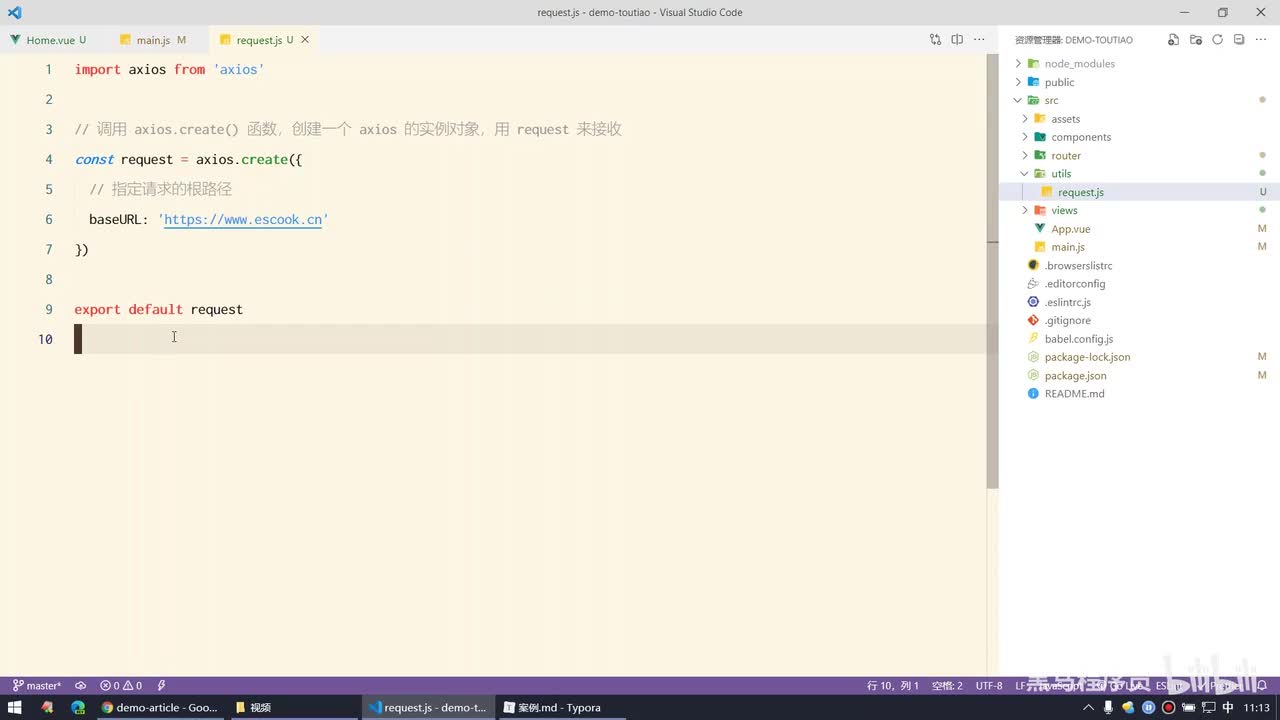This screenshot has width=1280, height=720.
Task: Change file encoding UTF-8
Action: click(x=989, y=686)
